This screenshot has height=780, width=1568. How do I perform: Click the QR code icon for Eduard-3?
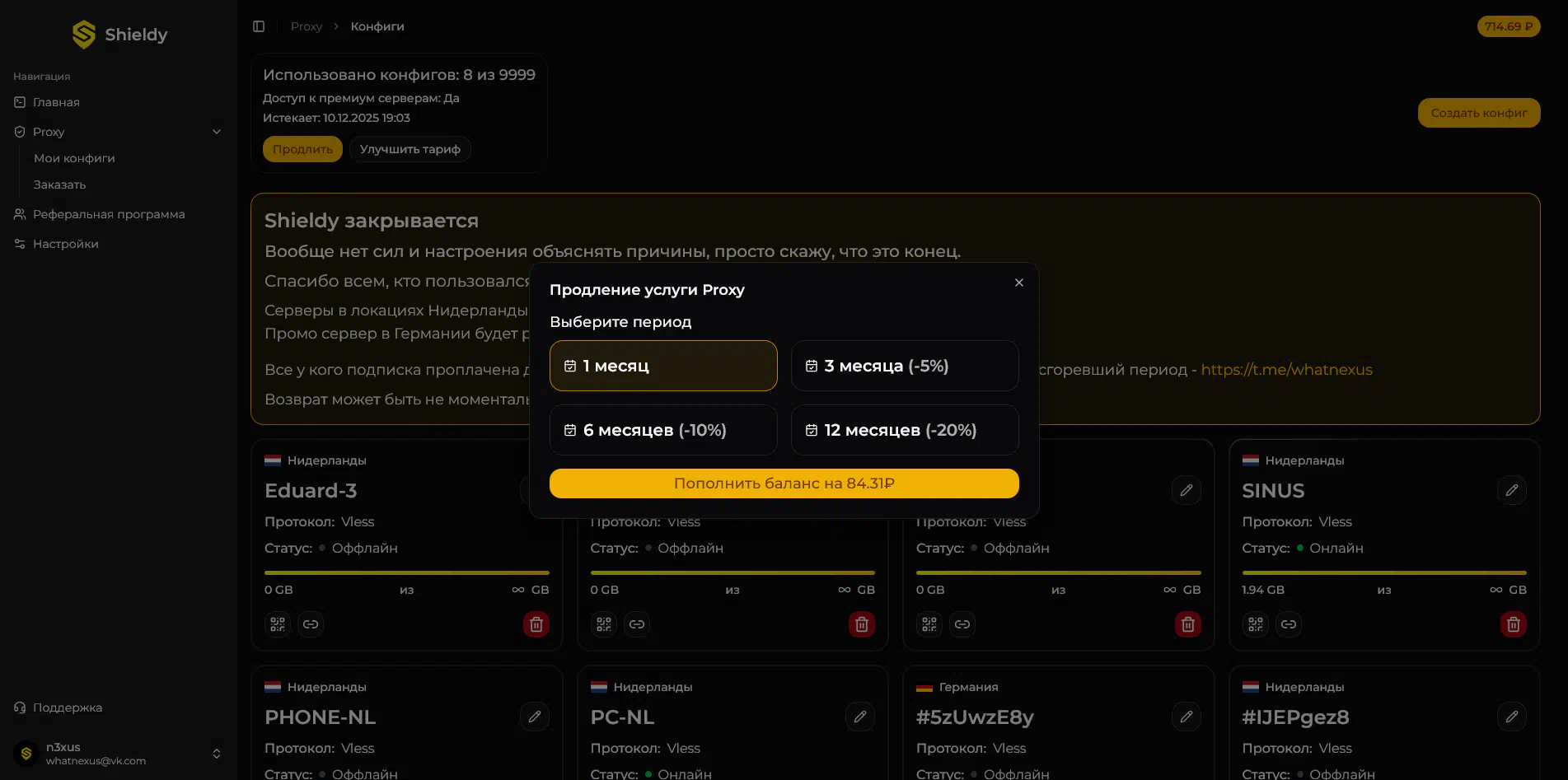click(x=278, y=624)
